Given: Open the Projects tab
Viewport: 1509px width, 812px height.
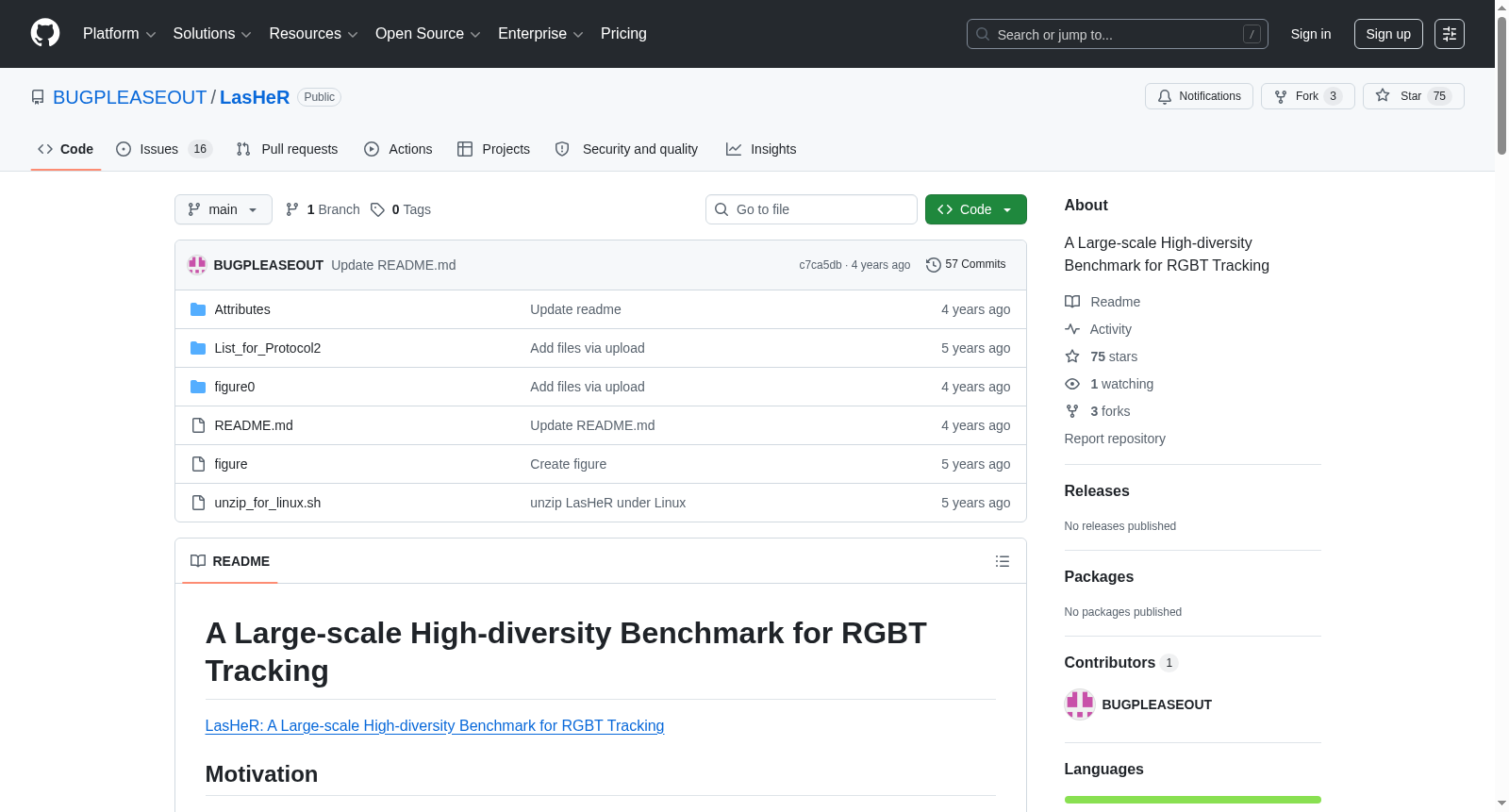Looking at the screenshot, I should (x=494, y=149).
